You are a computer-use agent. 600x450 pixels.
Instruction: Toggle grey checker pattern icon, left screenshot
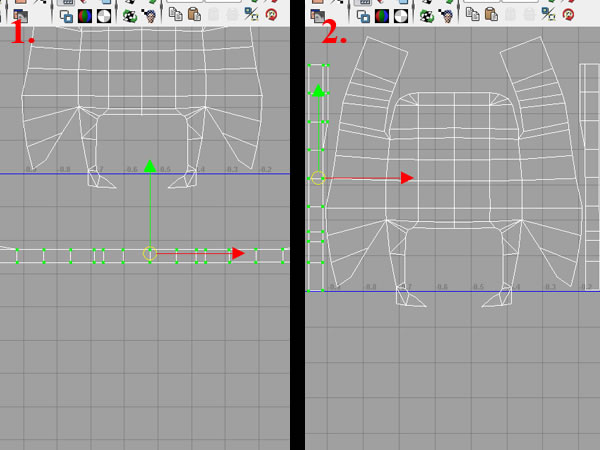[x=104, y=16]
